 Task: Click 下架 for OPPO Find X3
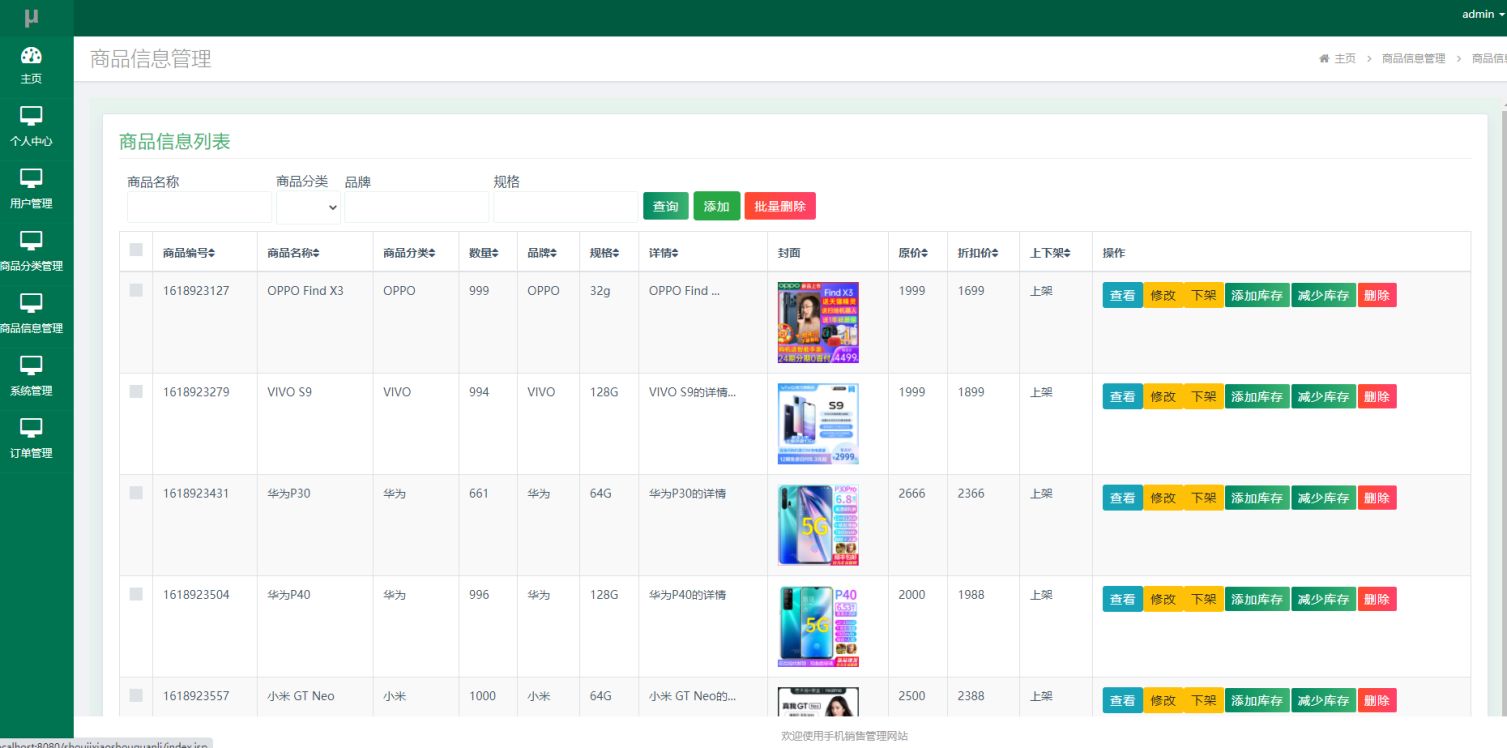[x=1203, y=295]
